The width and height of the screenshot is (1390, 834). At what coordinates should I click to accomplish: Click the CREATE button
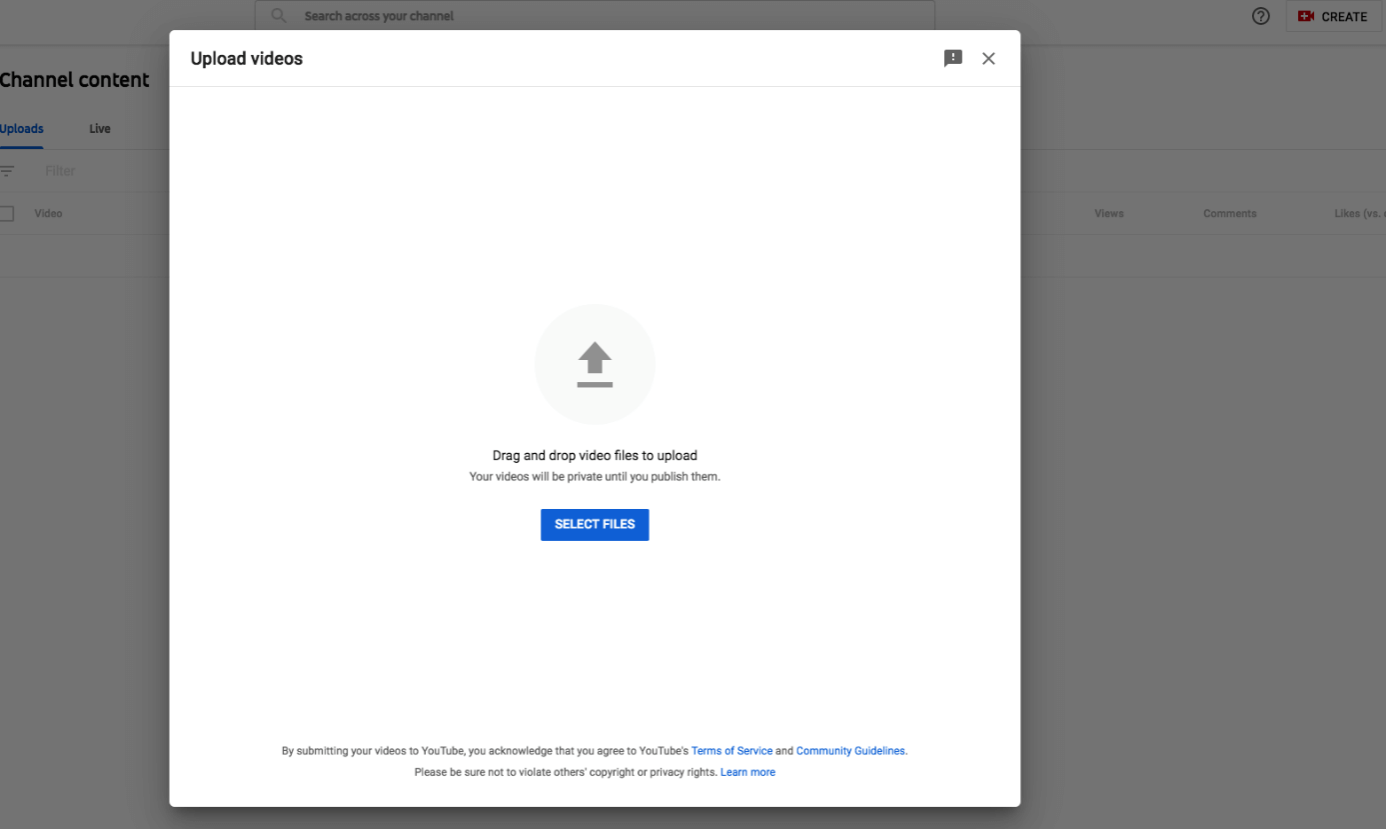(1333, 16)
